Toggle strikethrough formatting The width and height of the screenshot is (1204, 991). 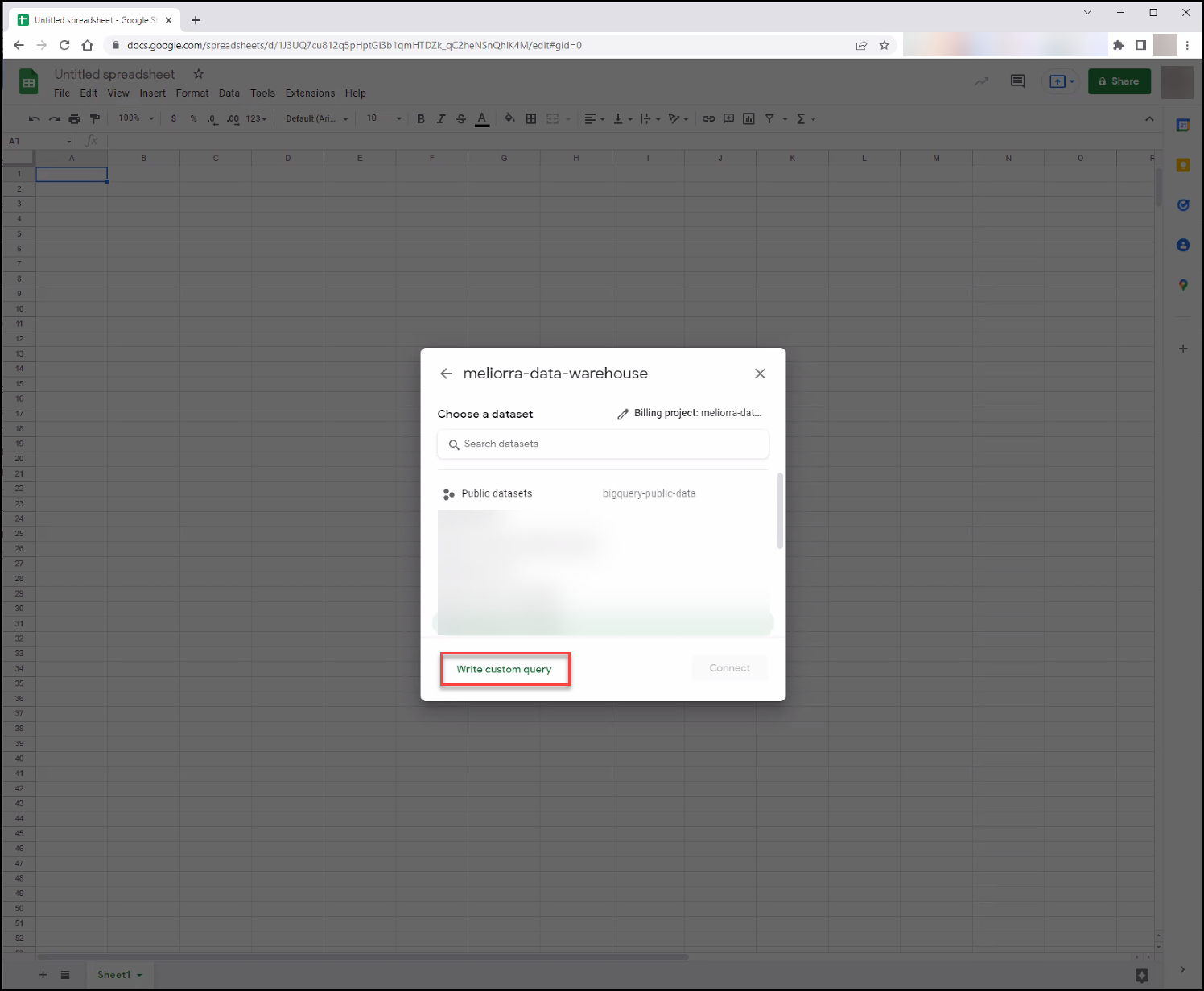(x=461, y=118)
